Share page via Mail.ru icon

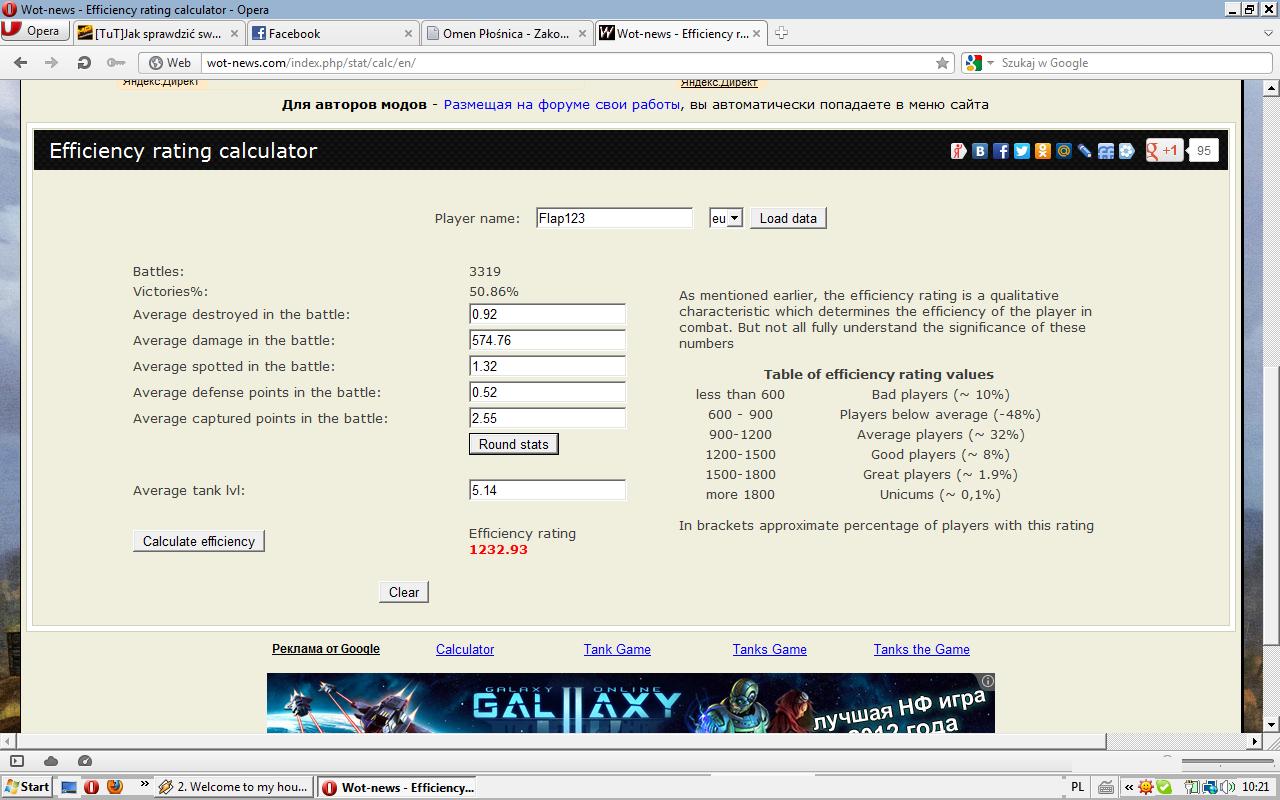(1064, 151)
